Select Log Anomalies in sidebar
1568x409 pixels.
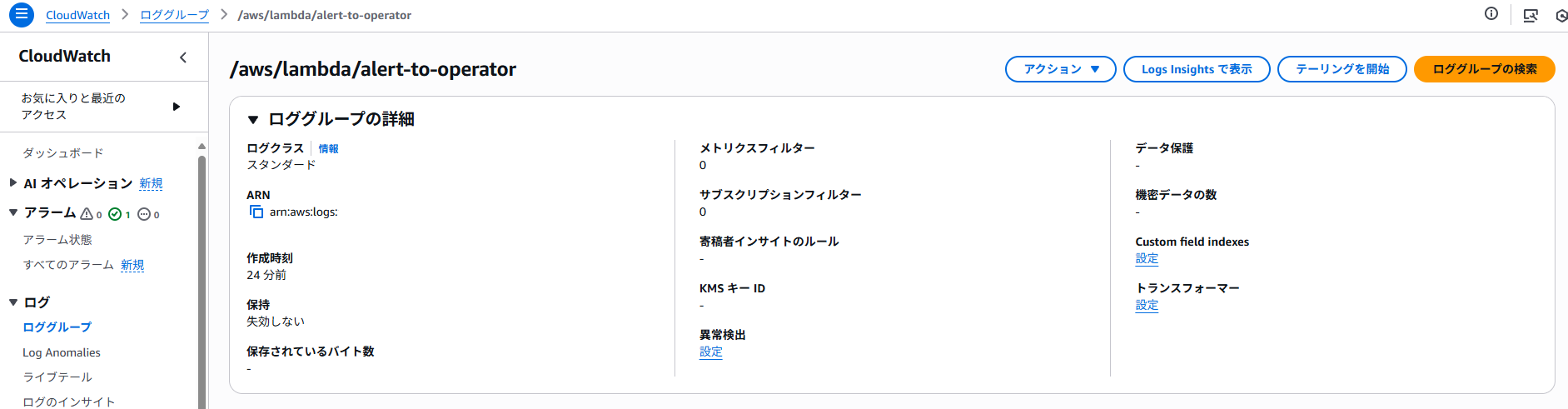[x=61, y=352]
